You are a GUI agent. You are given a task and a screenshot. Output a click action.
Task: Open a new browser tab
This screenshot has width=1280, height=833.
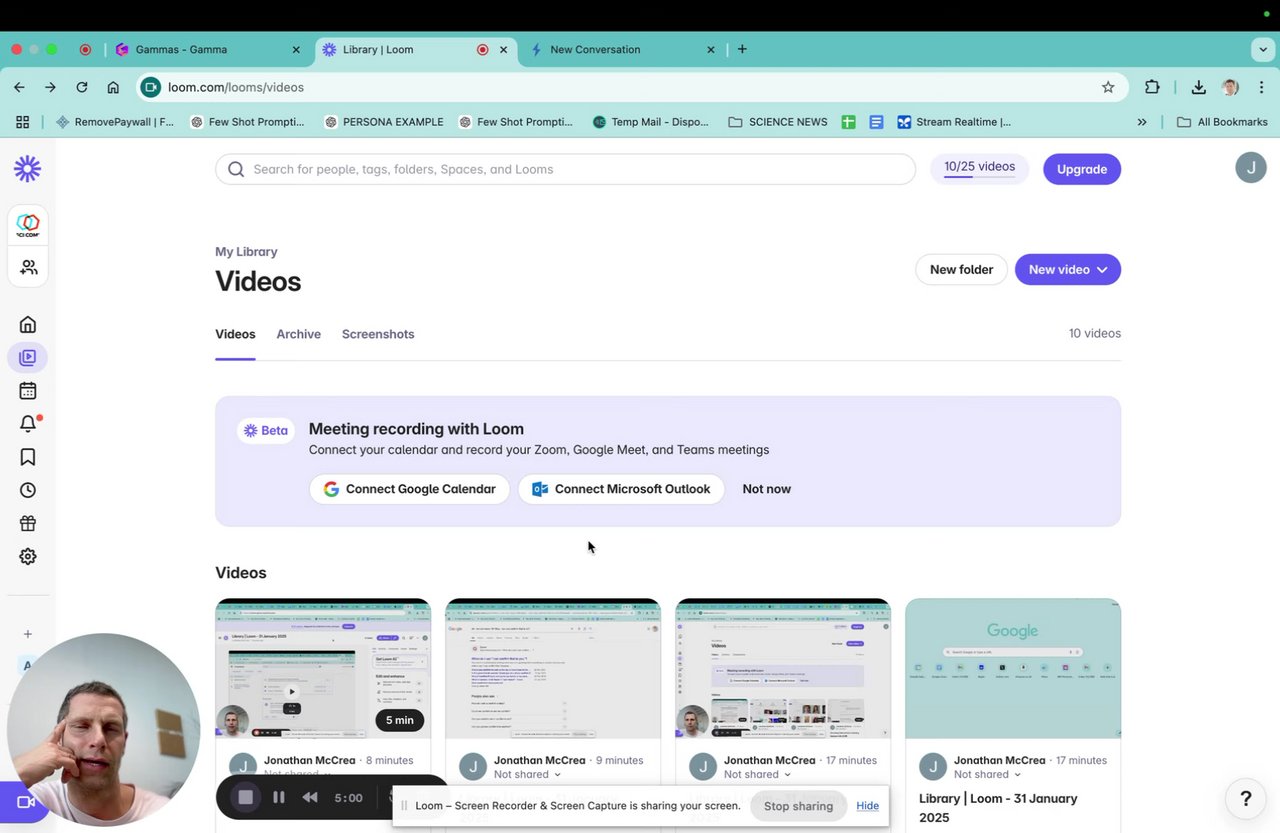pos(742,49)
